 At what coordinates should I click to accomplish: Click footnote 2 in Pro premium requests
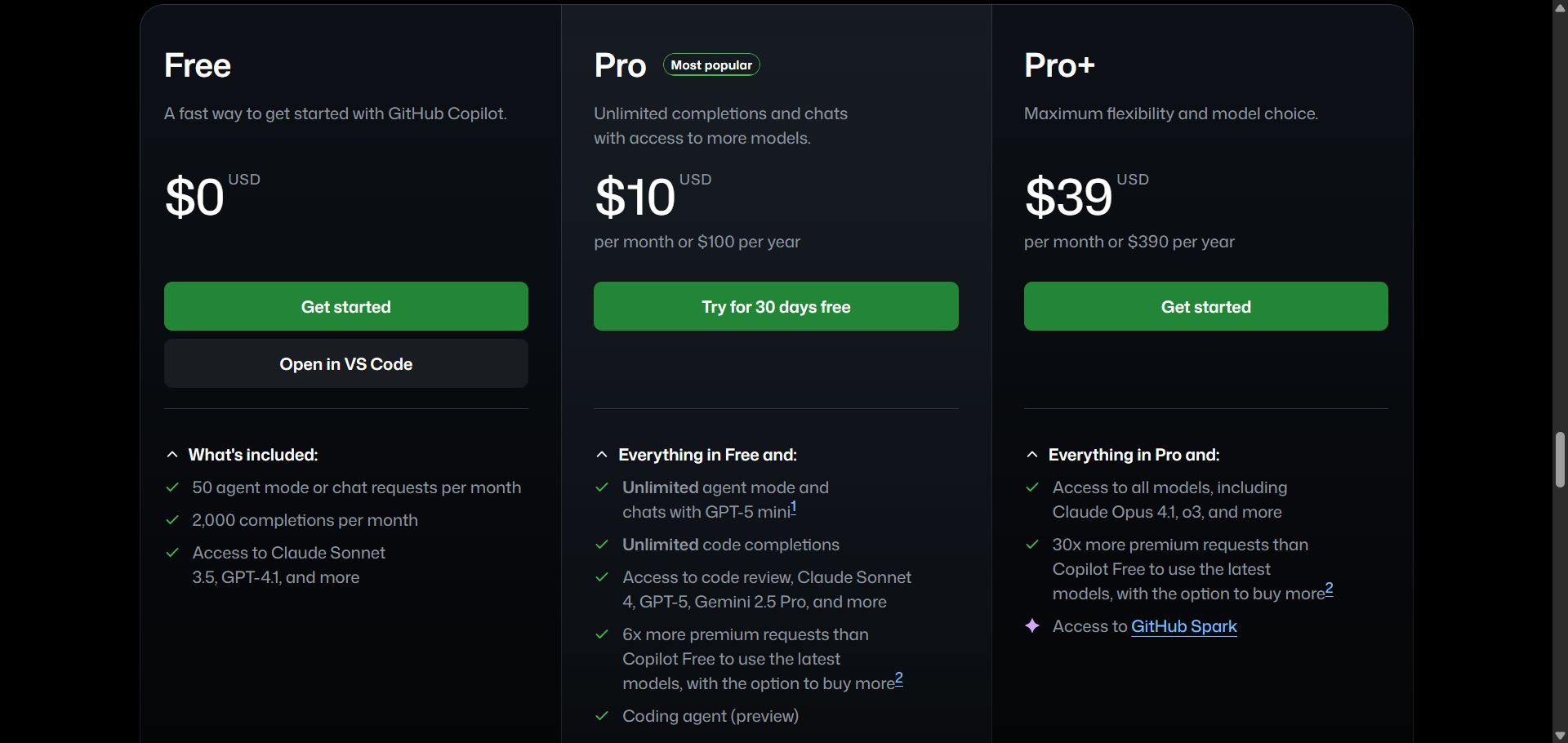click(898, 678)
